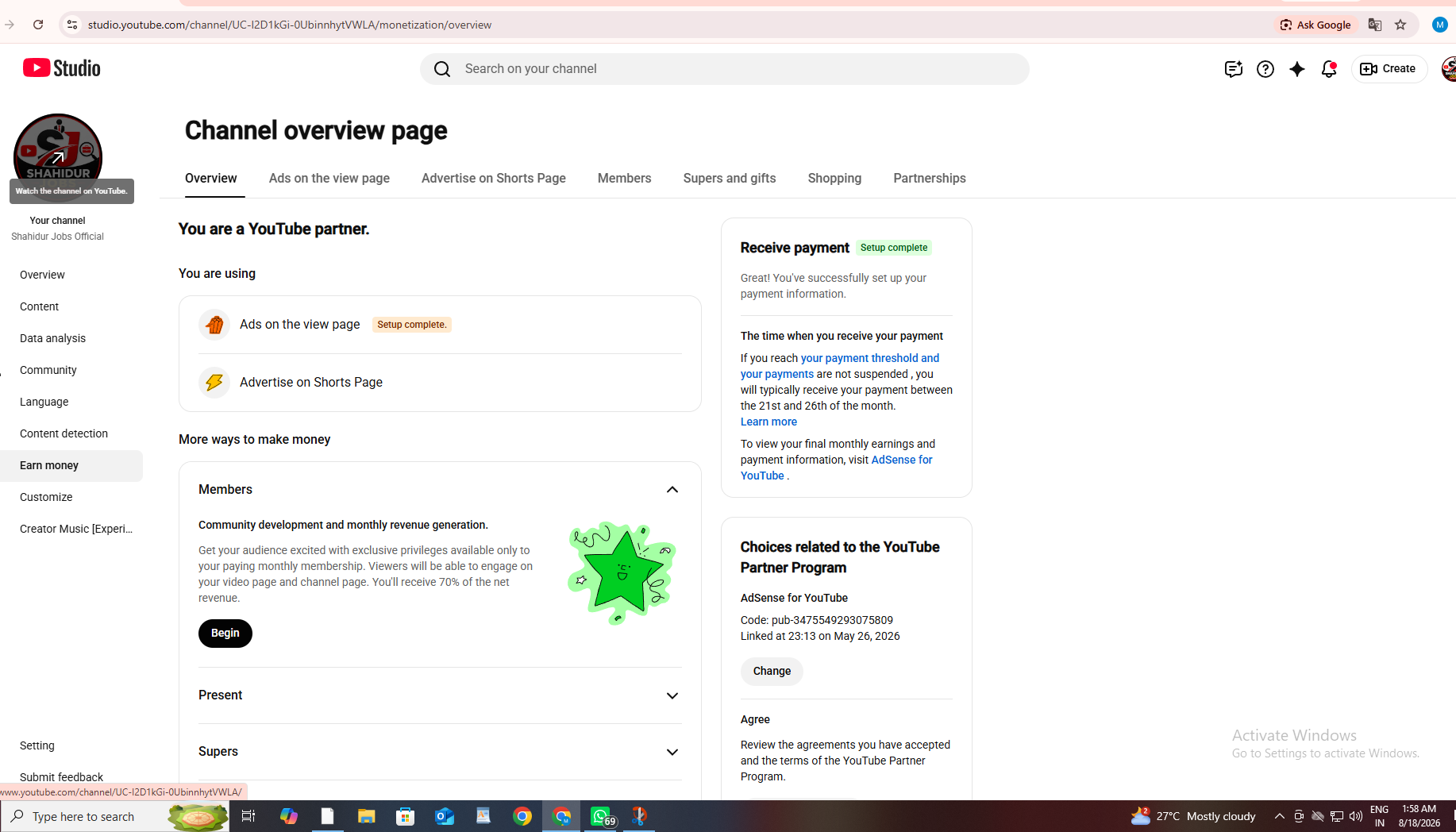Click the search magnifier icon in Studio
Screen dimensions: 1456x832
pos(442,69)
